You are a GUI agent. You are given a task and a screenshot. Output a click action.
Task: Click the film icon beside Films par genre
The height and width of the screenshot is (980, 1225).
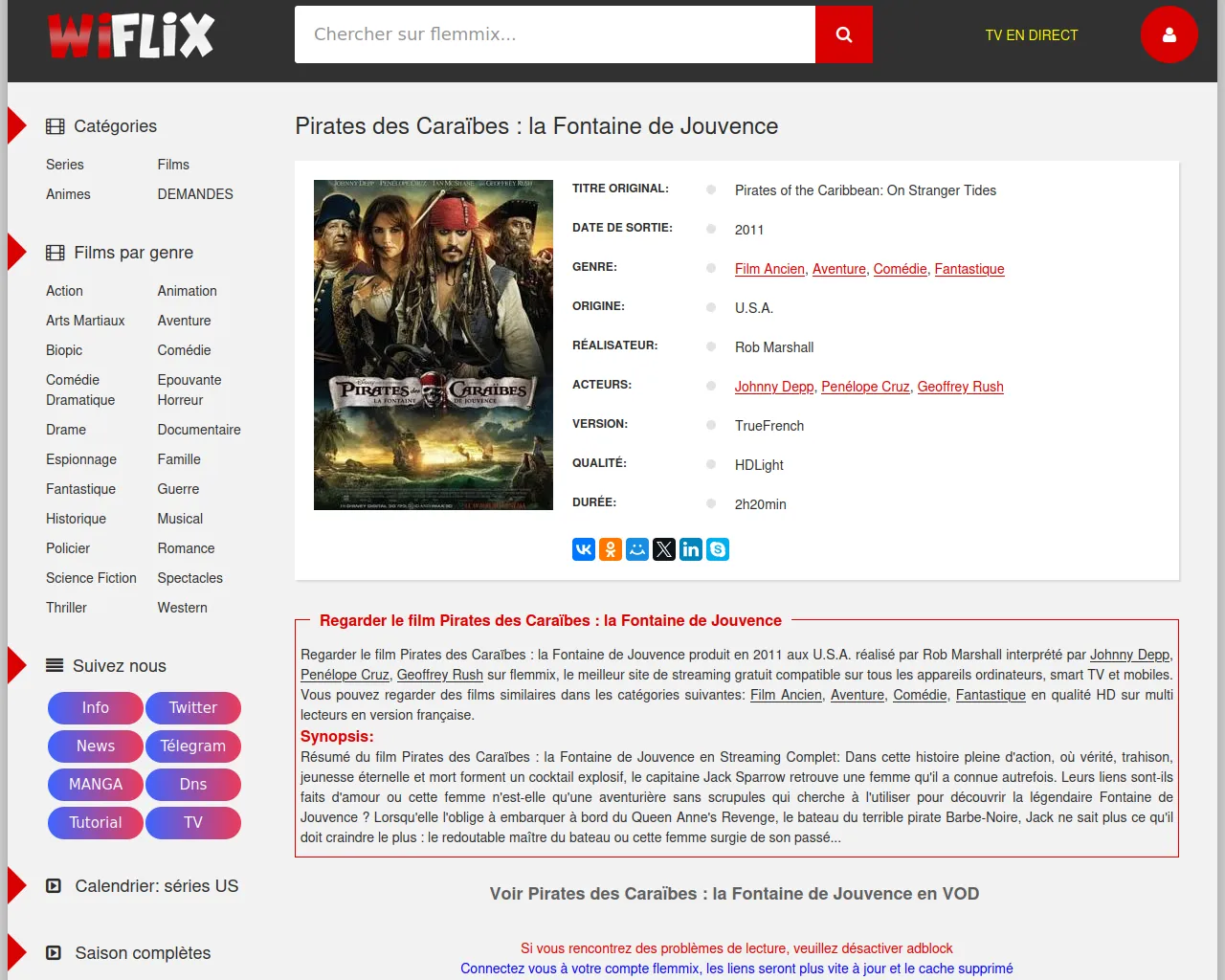pyautogui.click(x=56, y=253)
